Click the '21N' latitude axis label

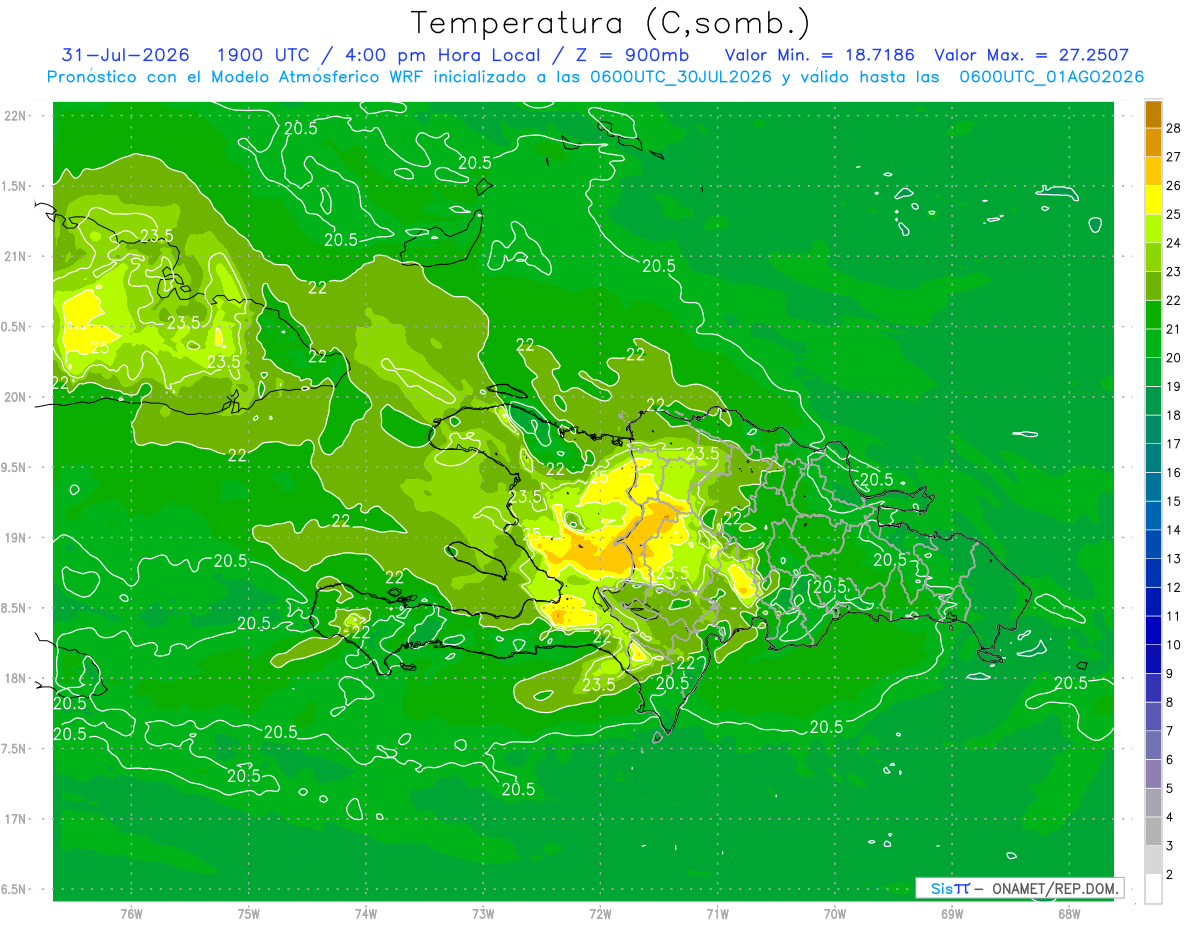pyautogui.click(x=17, y=256)
